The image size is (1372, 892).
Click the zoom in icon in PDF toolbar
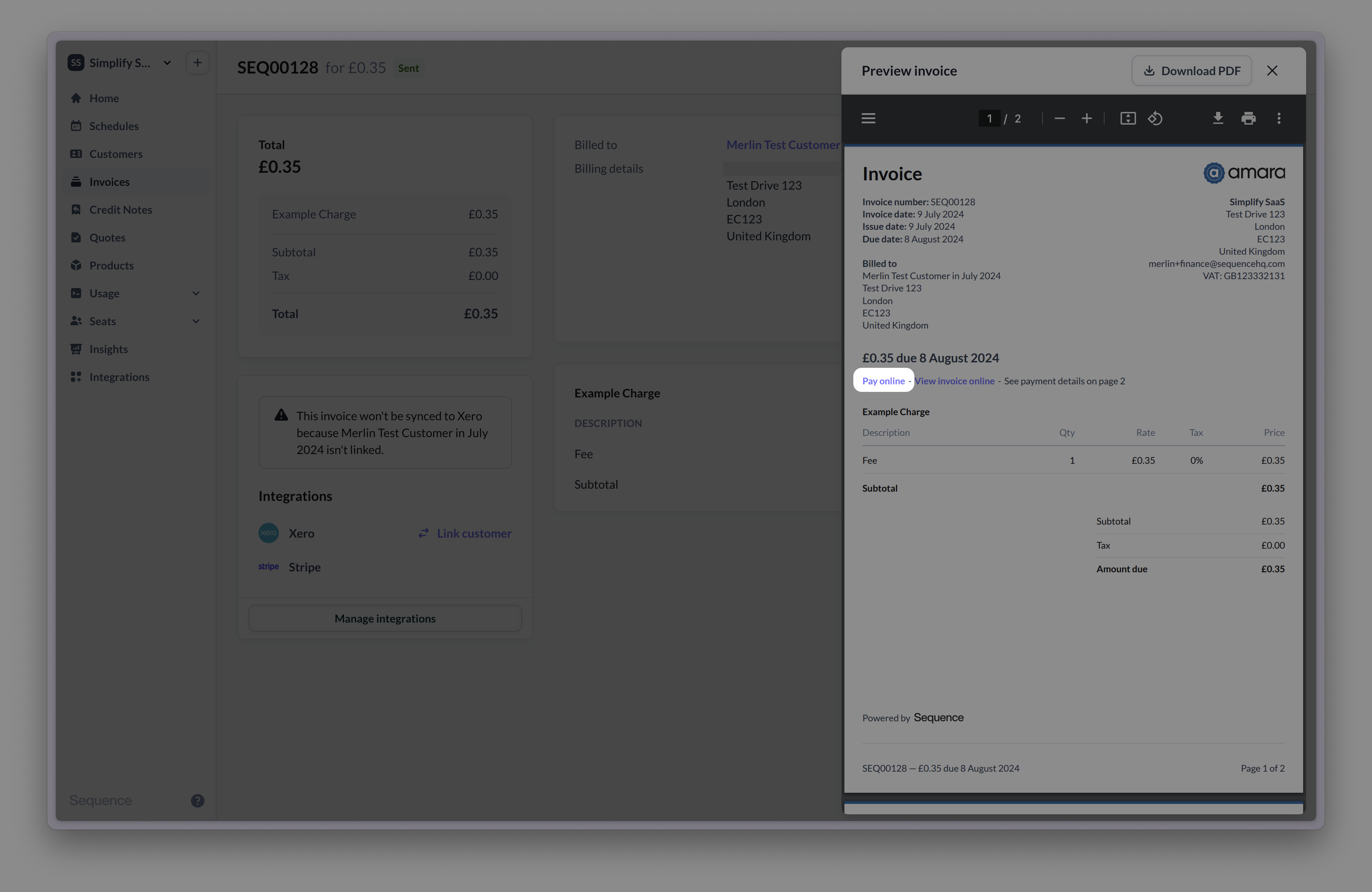(1086, 118)
